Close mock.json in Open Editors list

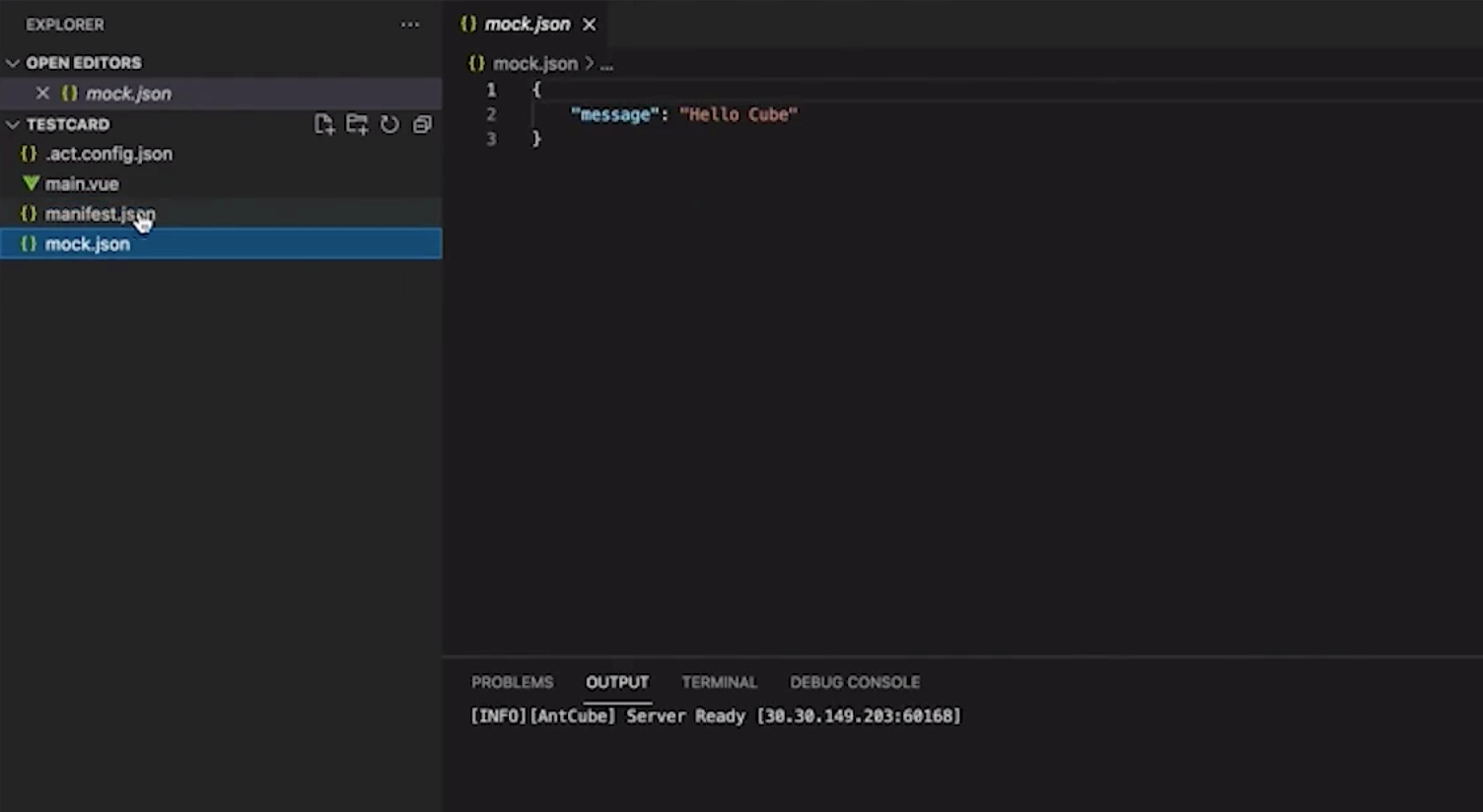[x=42, y=94]
